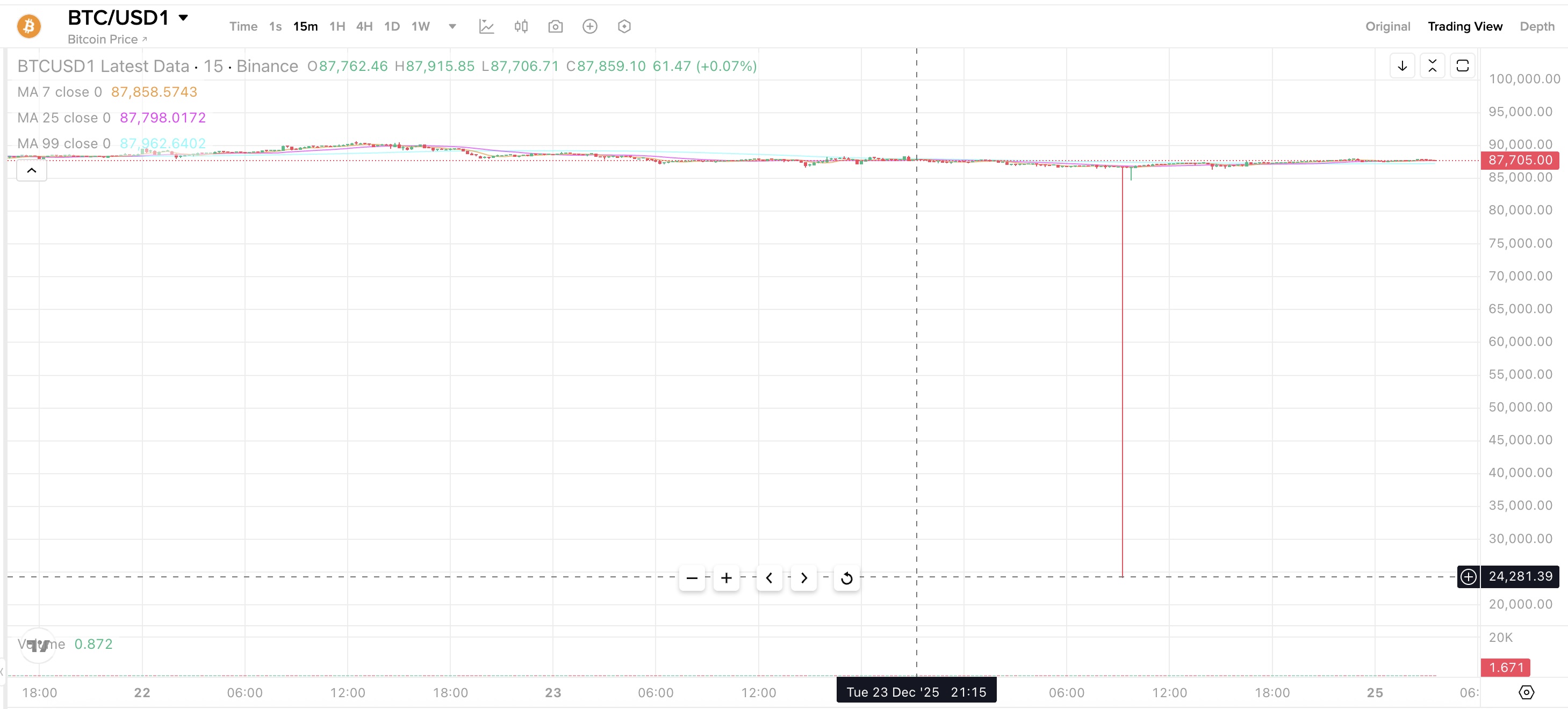Collapse the MA legend with the chevron
The image size is (1568, 709).
pos(31,170)
